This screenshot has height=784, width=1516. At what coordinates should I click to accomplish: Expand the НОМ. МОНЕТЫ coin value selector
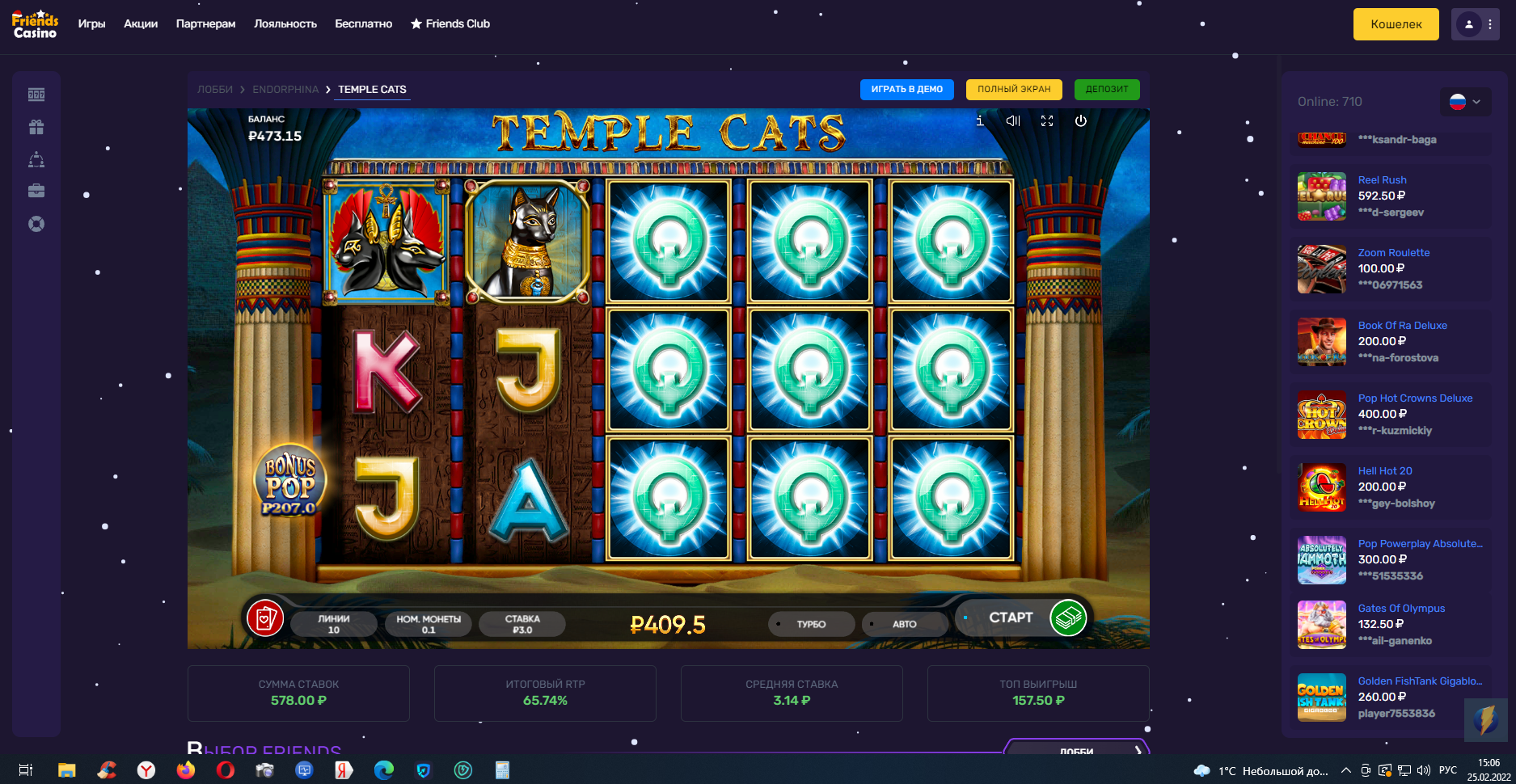[x=429, y=624]
